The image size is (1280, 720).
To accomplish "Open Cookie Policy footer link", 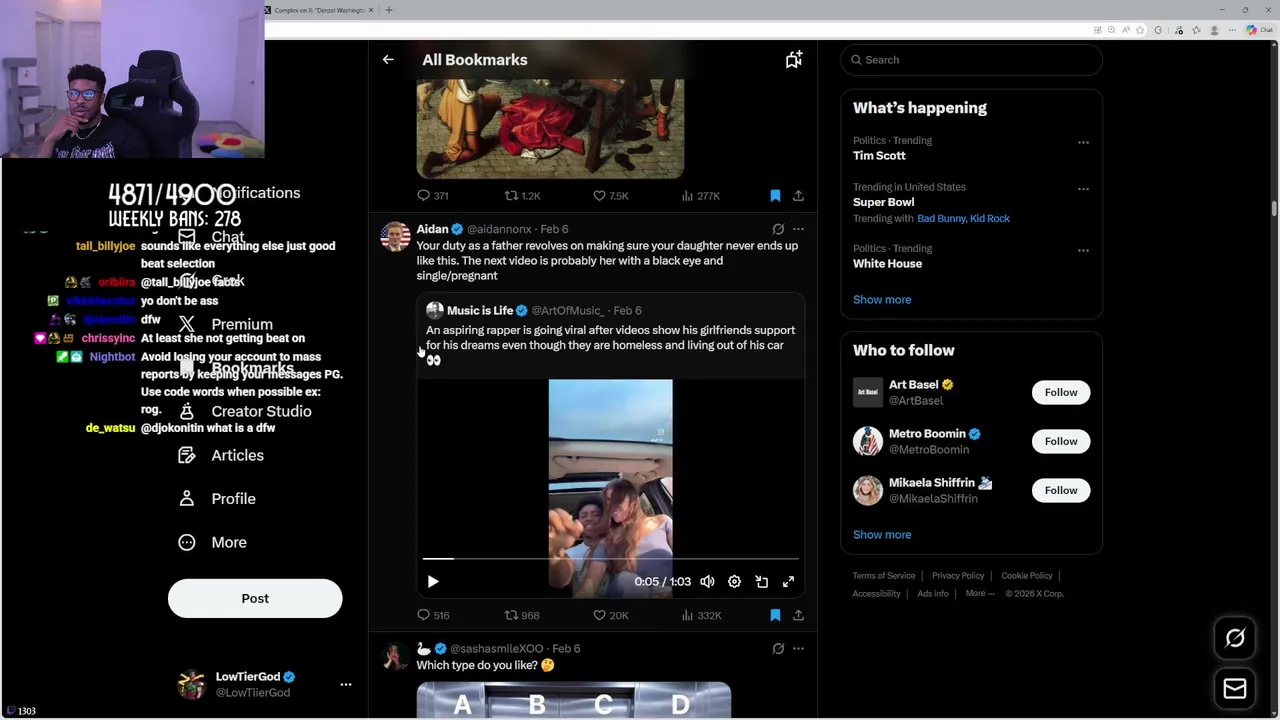I will (x=1027, y=575).
